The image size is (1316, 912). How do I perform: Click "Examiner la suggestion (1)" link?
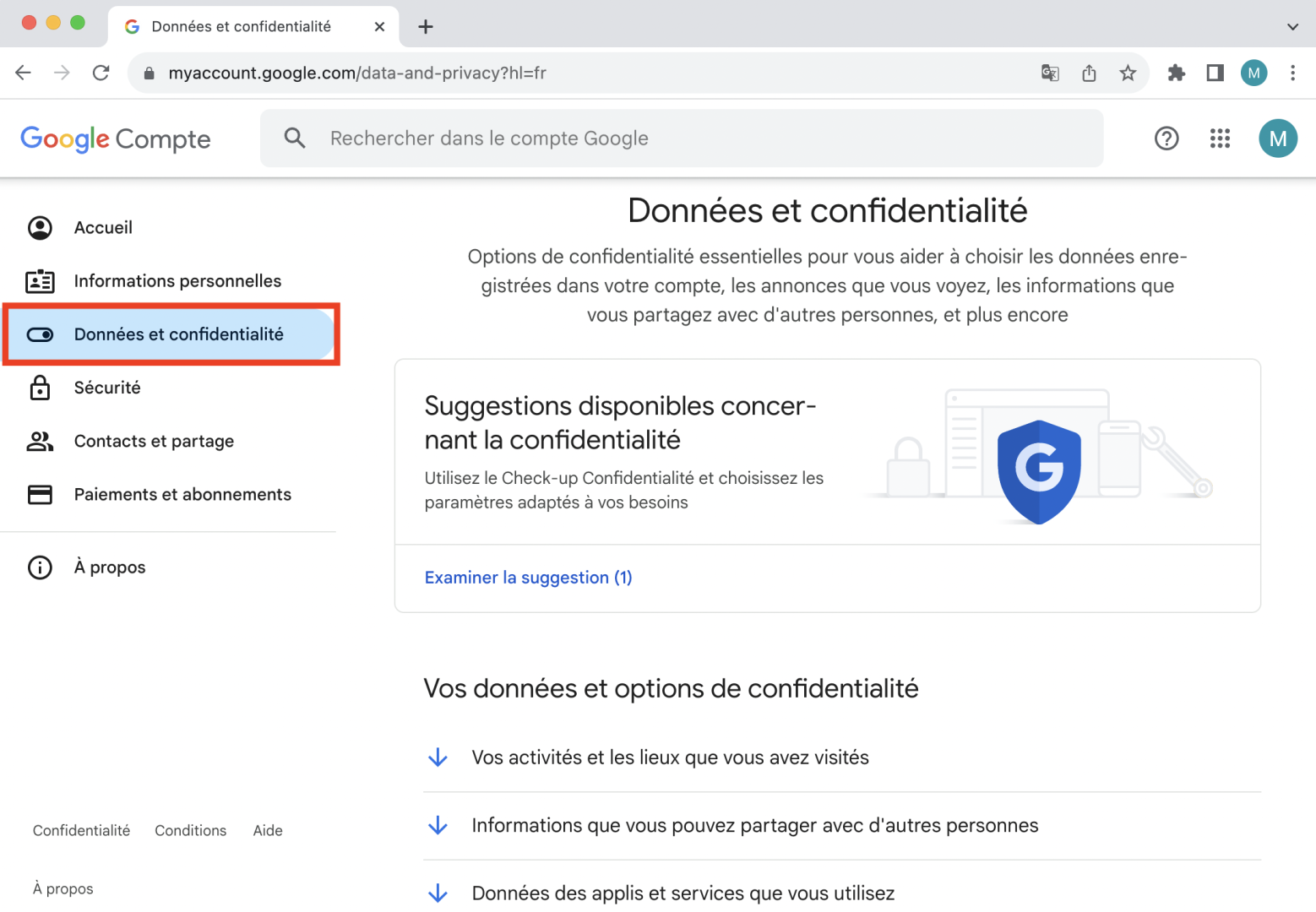click(x=527, y=577)
